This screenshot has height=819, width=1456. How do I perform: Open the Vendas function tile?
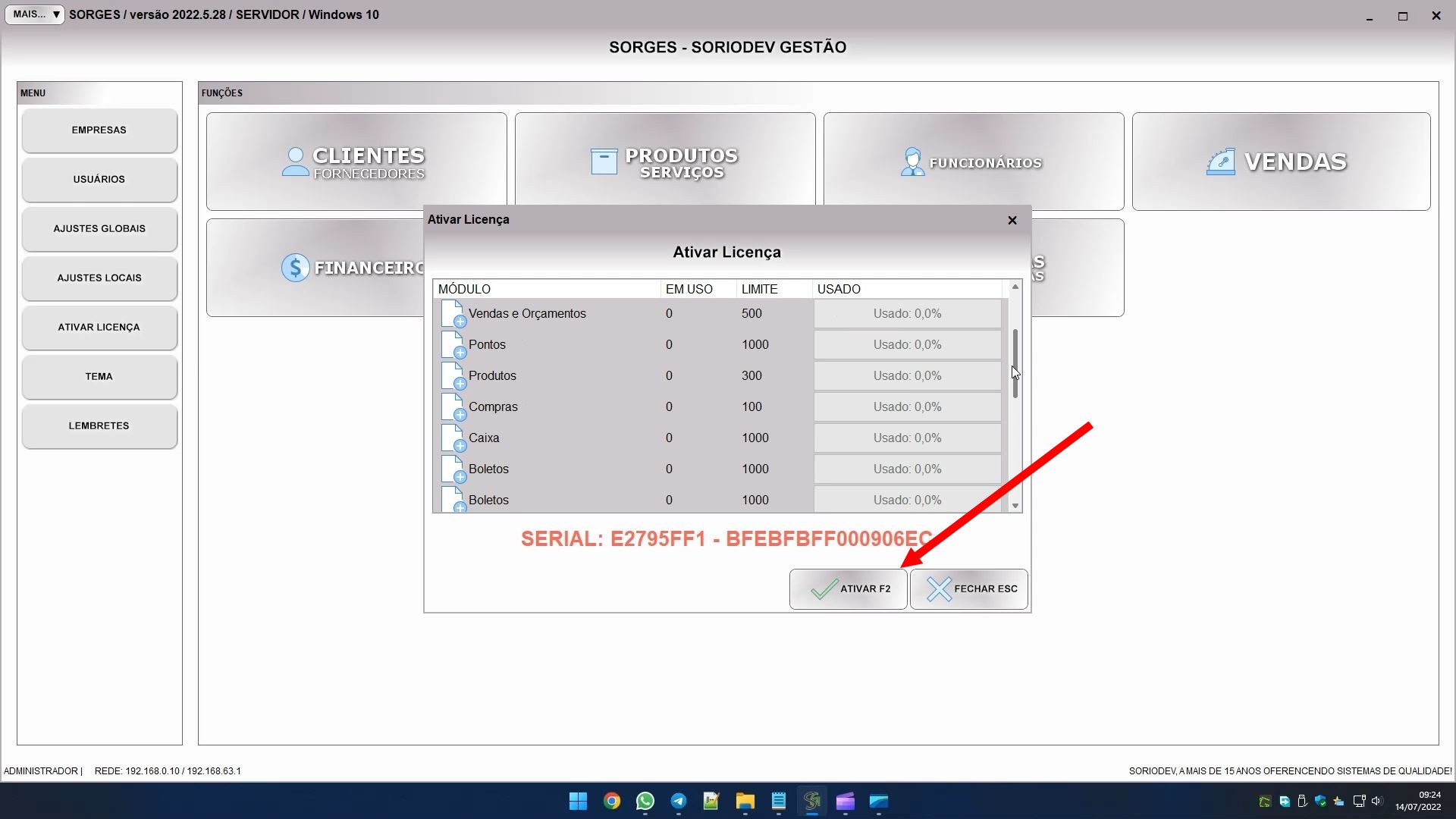(1281, 162)
